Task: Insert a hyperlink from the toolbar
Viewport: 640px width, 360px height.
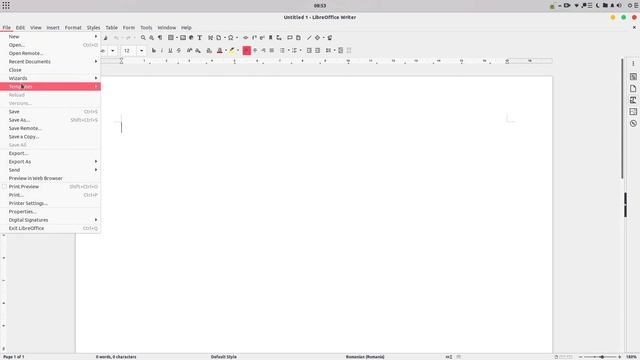Action: [x=246, y=38]
